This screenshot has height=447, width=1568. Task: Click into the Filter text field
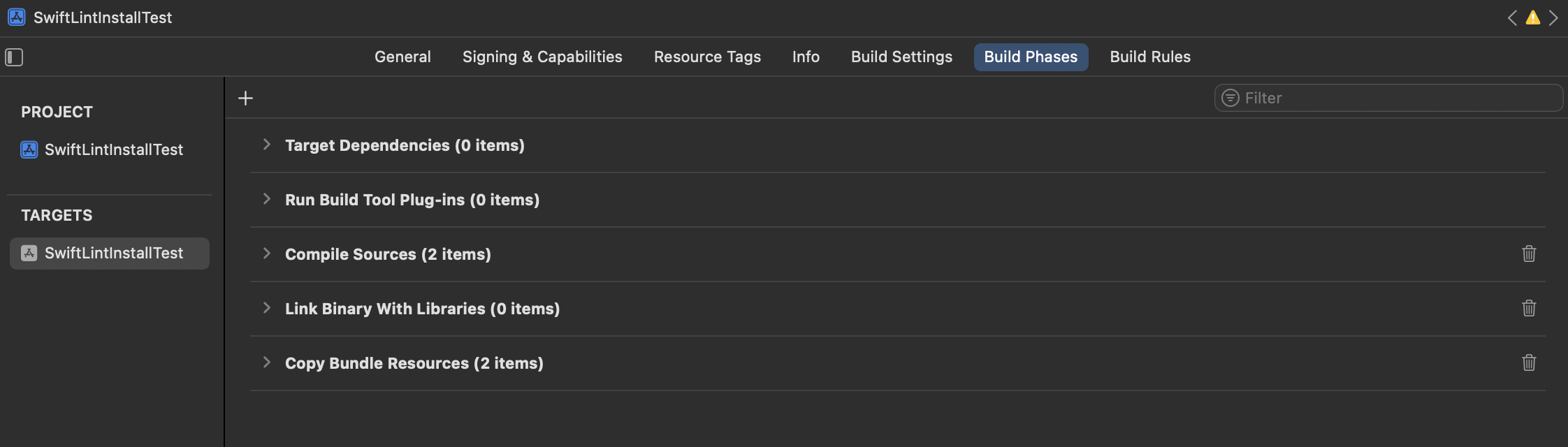[1398, 98]
